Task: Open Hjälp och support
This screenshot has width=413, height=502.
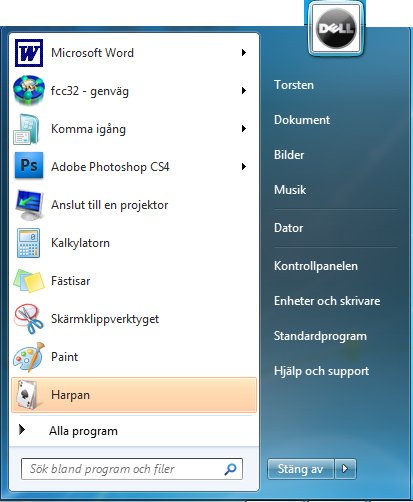Action: [x=321, y=371]
